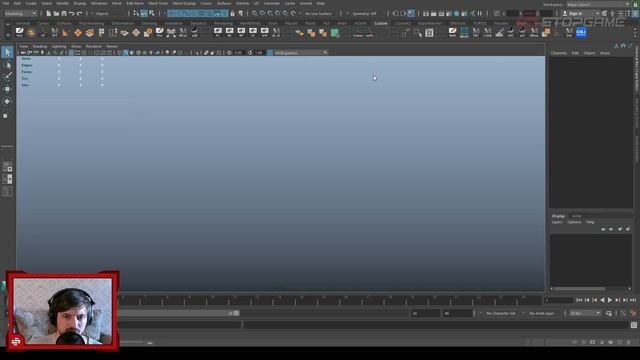Image resolution: width=640 pixels, height=360 pixels.
Task: Create a new empty display layer icon
Action: pos(620,229)
